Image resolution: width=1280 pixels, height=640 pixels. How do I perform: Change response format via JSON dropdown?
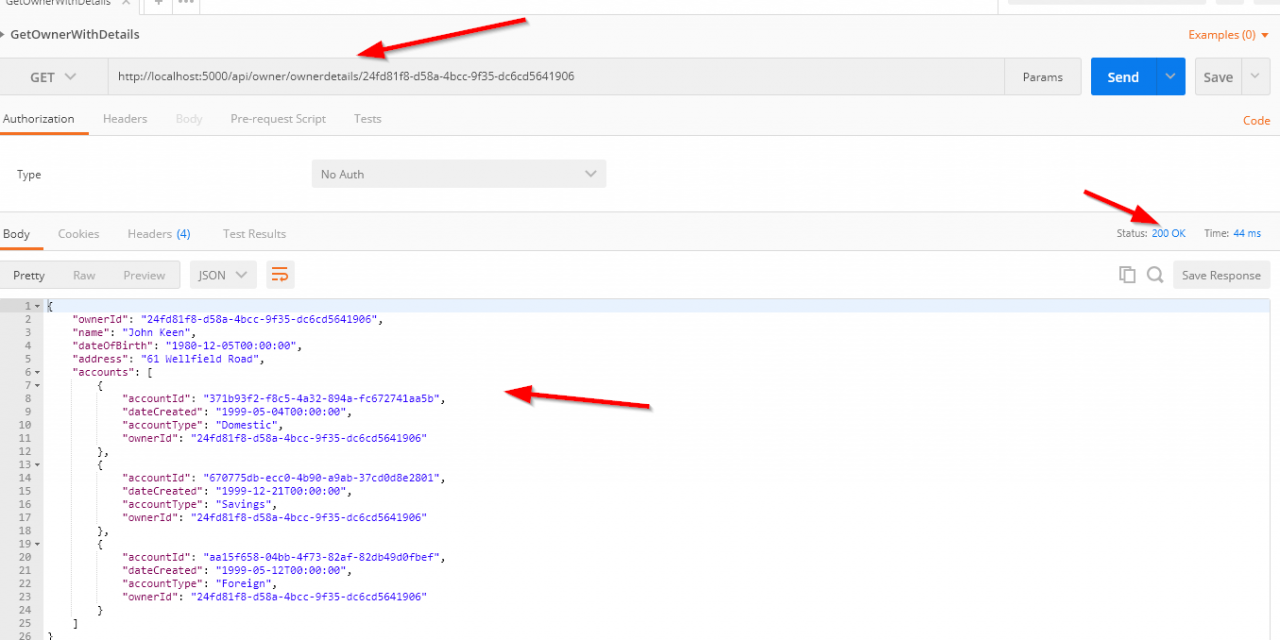[x=223, y=275]
